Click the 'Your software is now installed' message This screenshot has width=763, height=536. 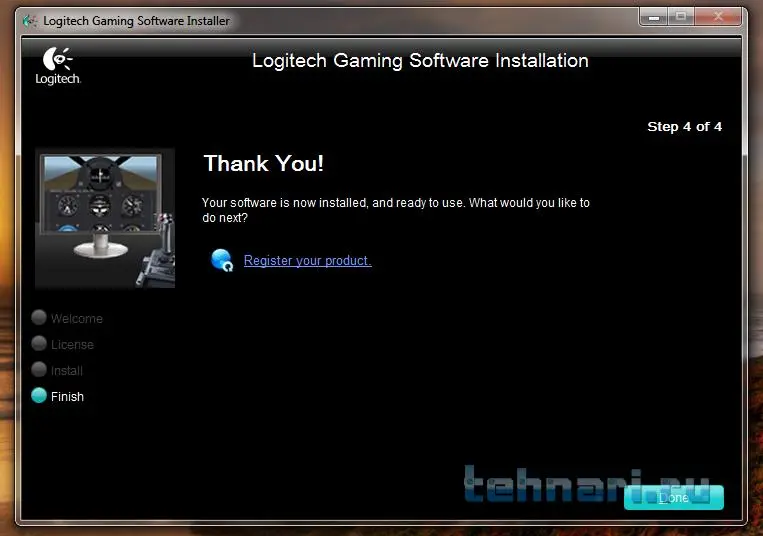[396, 210]
